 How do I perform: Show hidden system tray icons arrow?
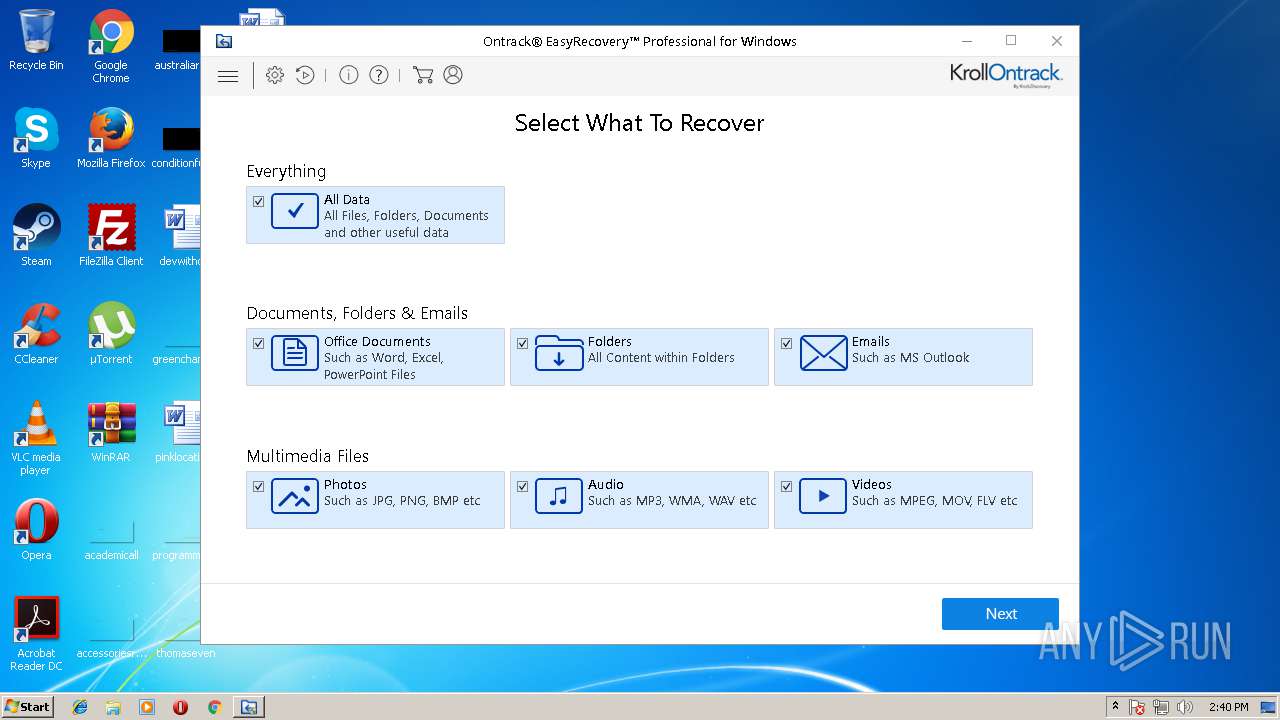[1115, 706]
